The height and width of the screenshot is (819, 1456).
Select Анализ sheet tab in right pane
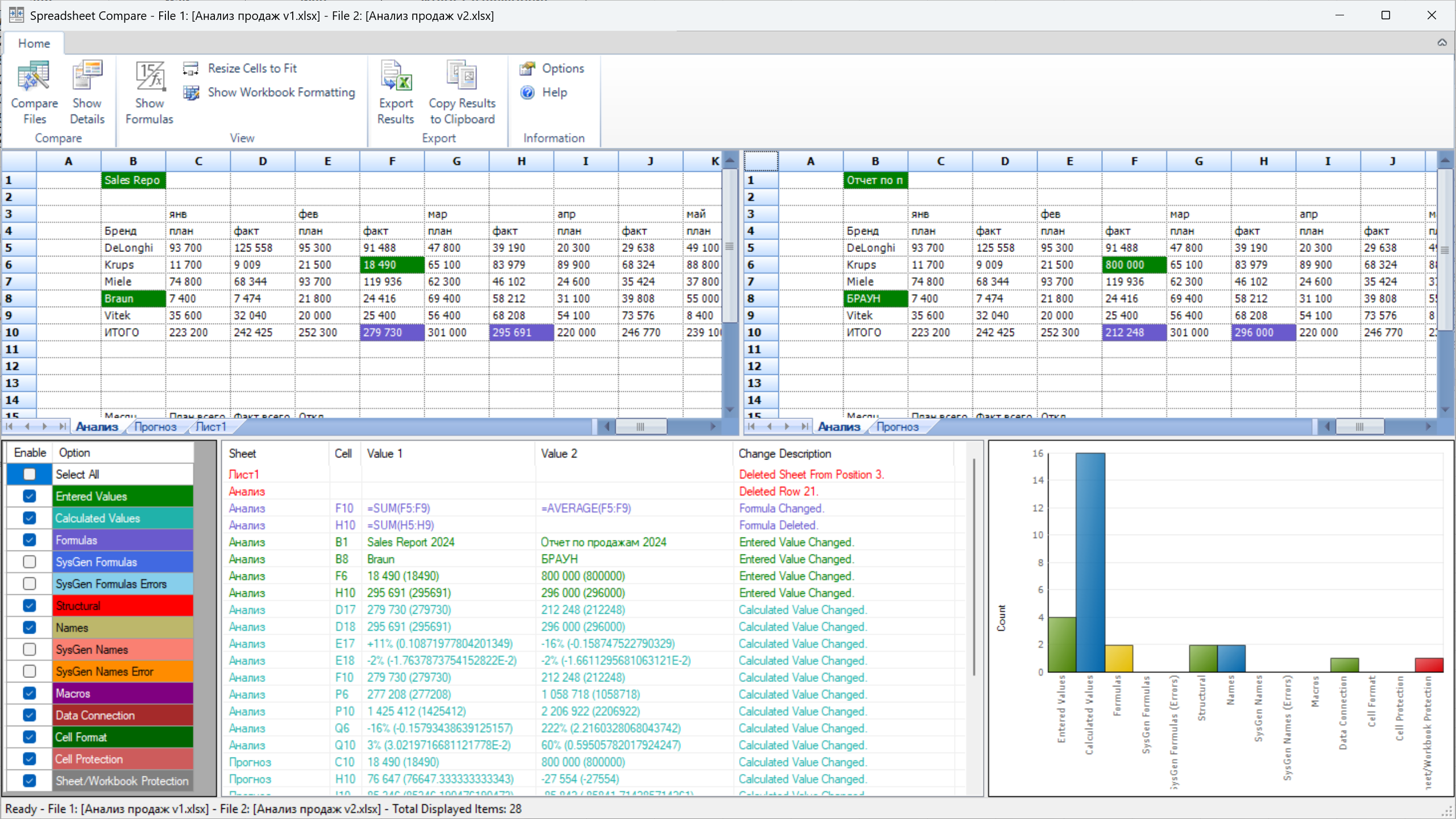tap(839, 427)
